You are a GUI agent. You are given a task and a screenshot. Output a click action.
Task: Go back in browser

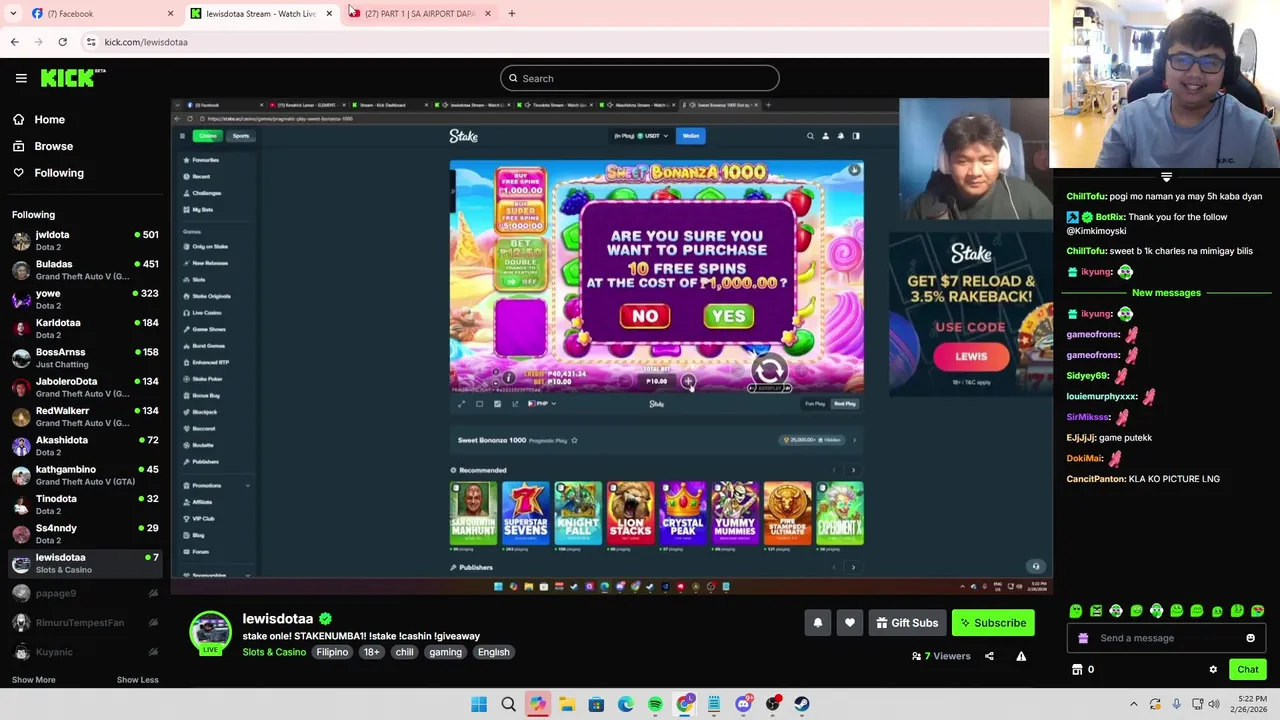[x=14, y=42]
